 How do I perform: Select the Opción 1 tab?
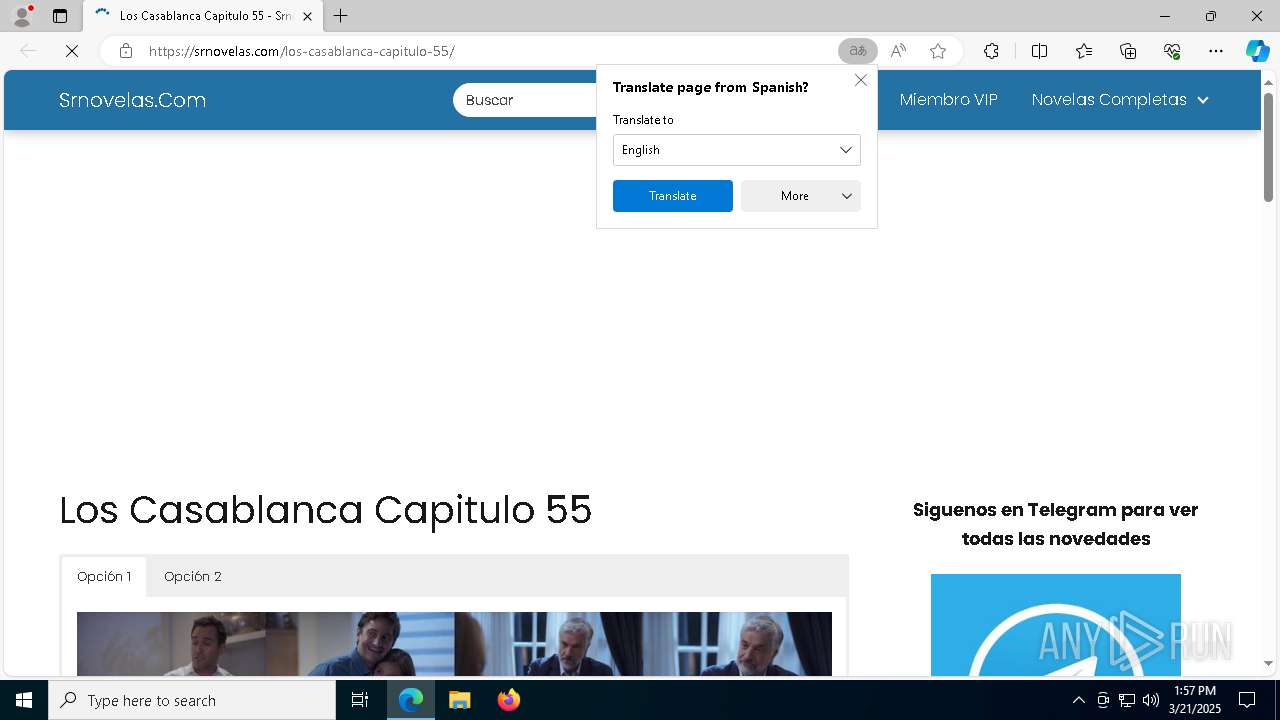(104, 577)
